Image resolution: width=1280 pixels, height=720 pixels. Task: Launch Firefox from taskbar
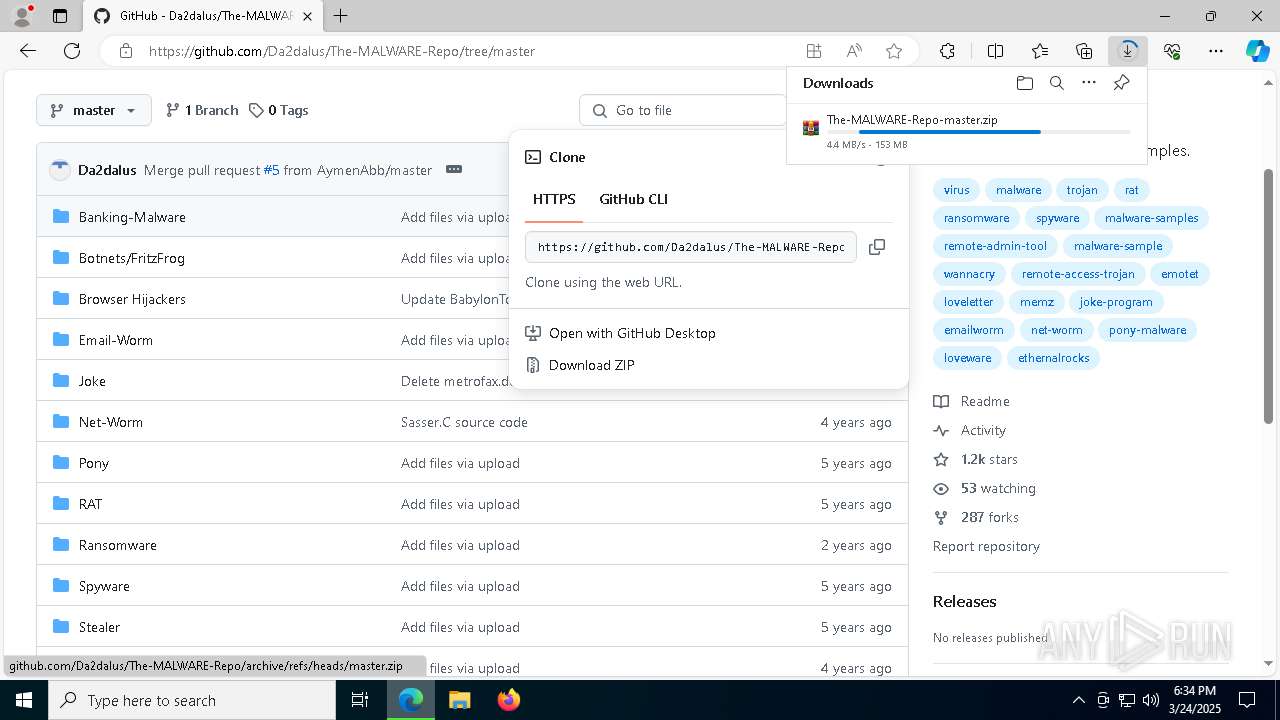pos(508,700)
